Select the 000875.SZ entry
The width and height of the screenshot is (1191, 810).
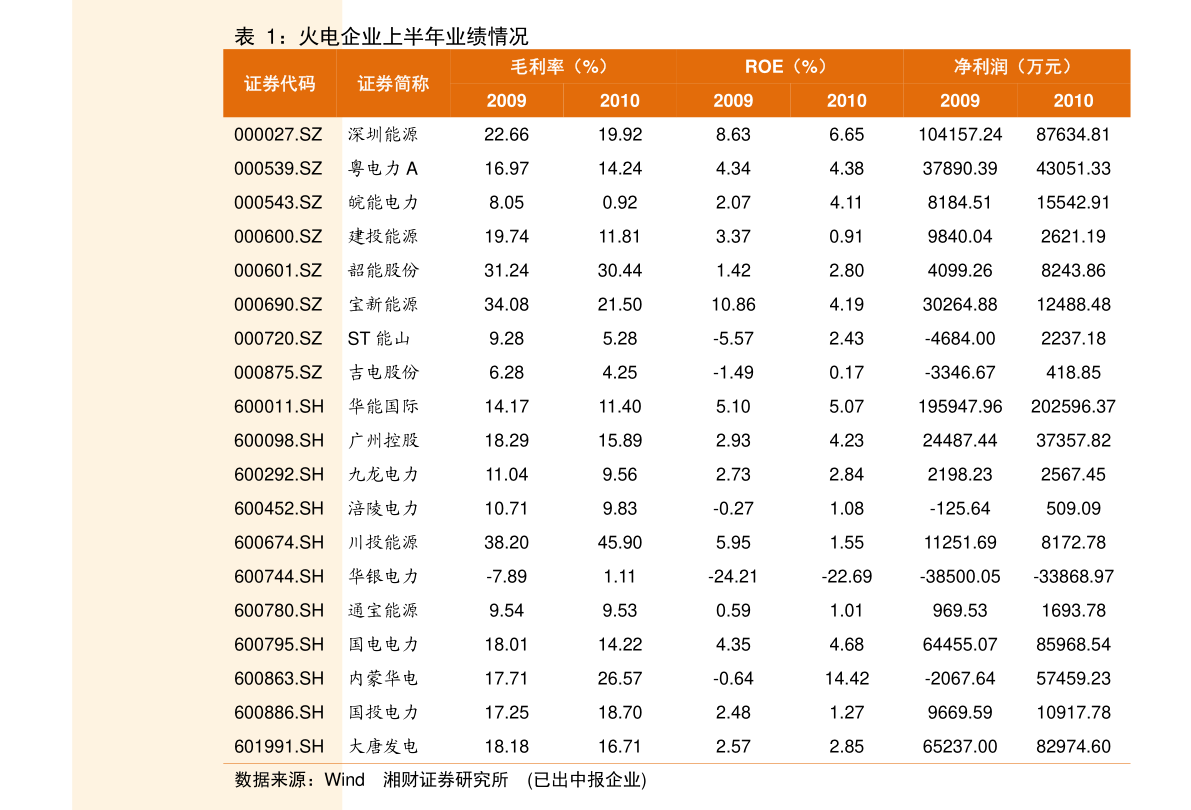[278, 372]
